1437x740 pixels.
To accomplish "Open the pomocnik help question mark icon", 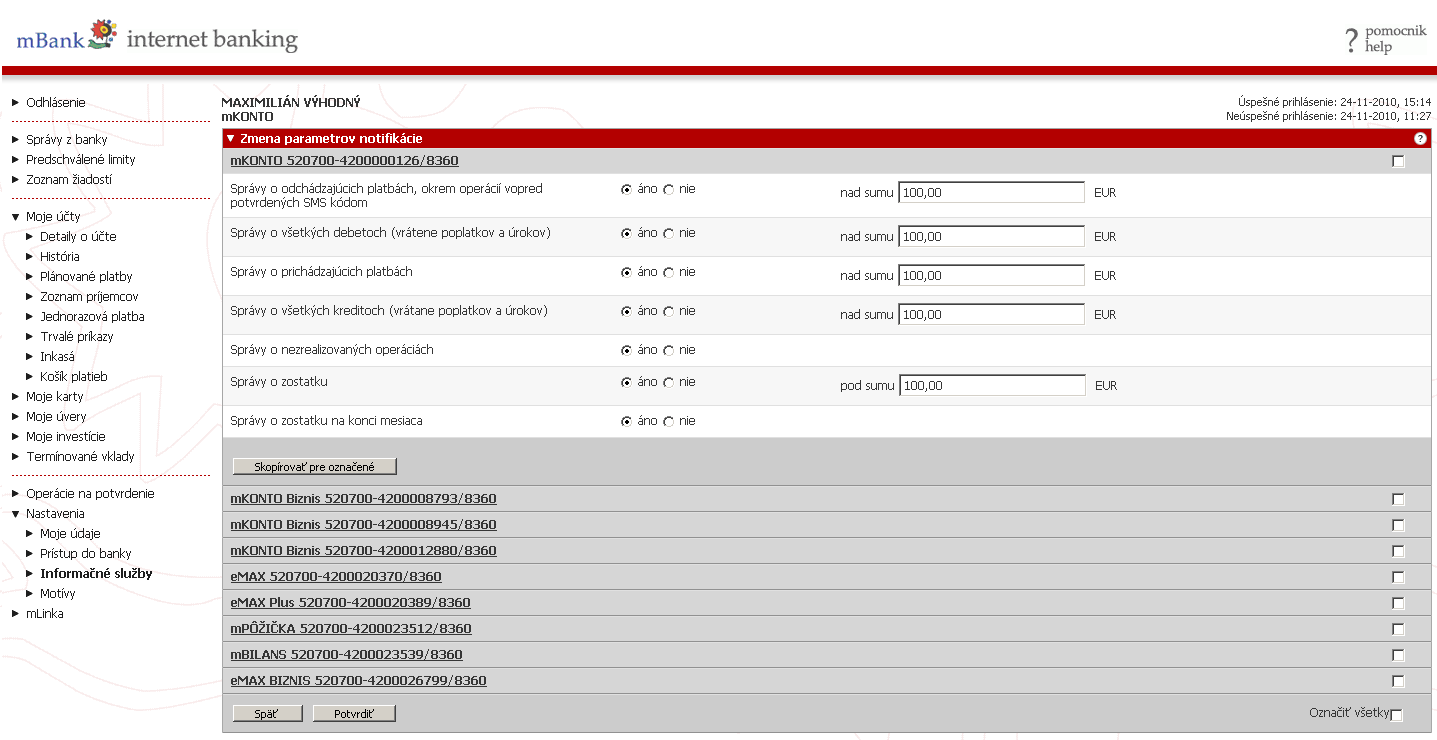I will (1352, 40).
